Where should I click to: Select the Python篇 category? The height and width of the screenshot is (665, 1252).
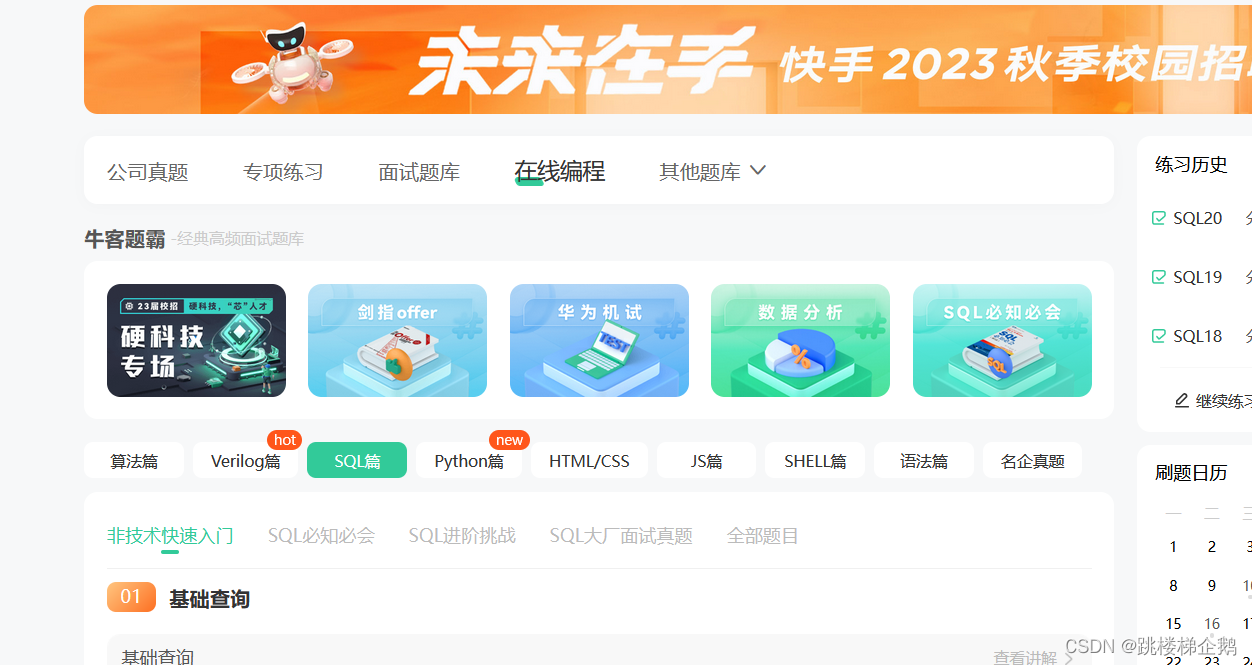[469, 461]
